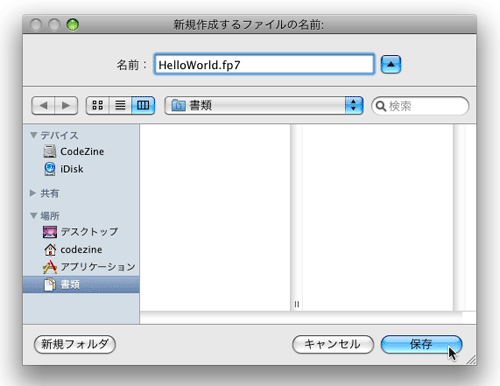Click the キャンセル button
Image resolution: width=500 pixels, height=386 pixels.
coord(333,344)
